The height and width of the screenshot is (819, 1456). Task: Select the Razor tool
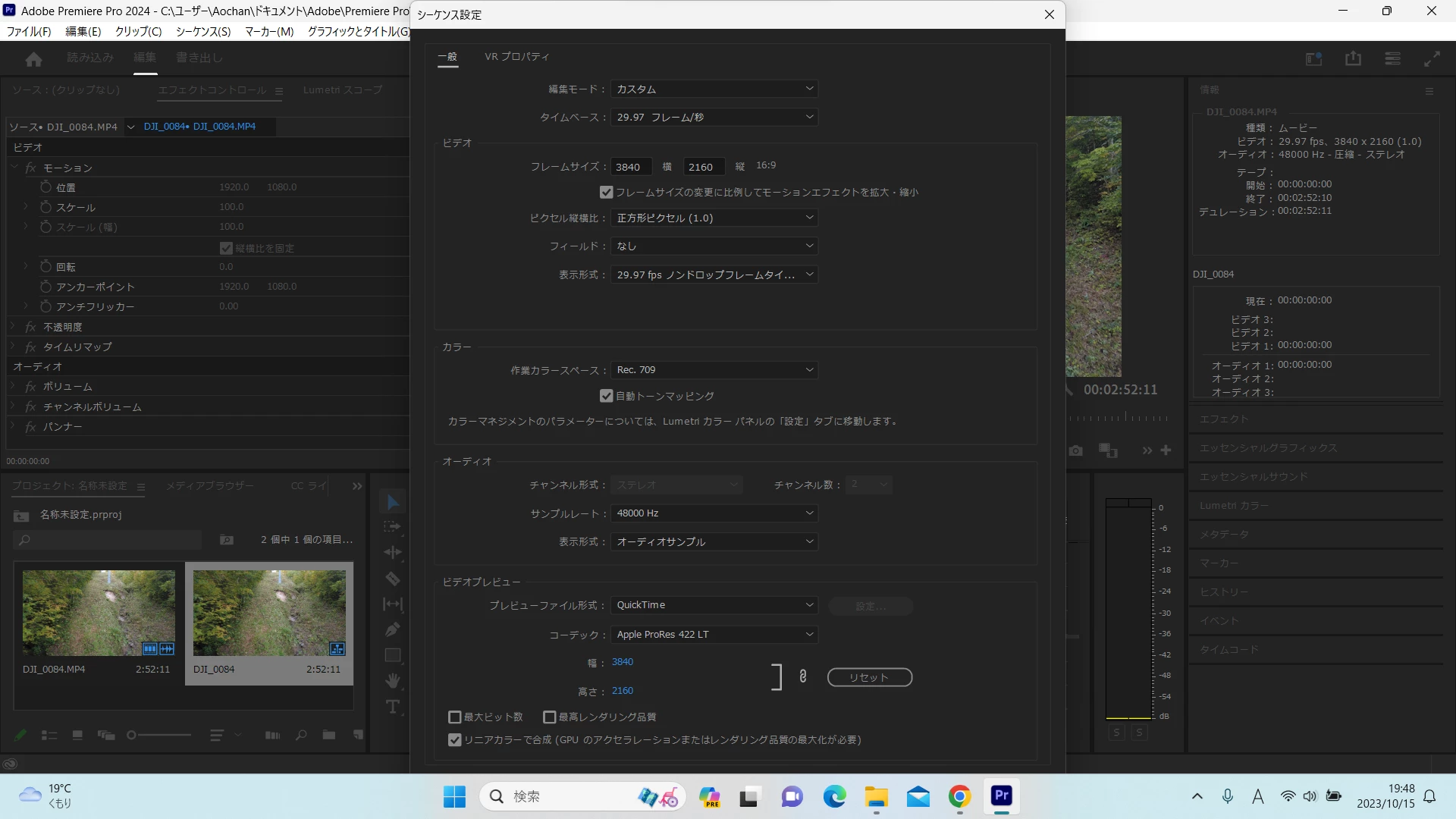coord(392,579)
